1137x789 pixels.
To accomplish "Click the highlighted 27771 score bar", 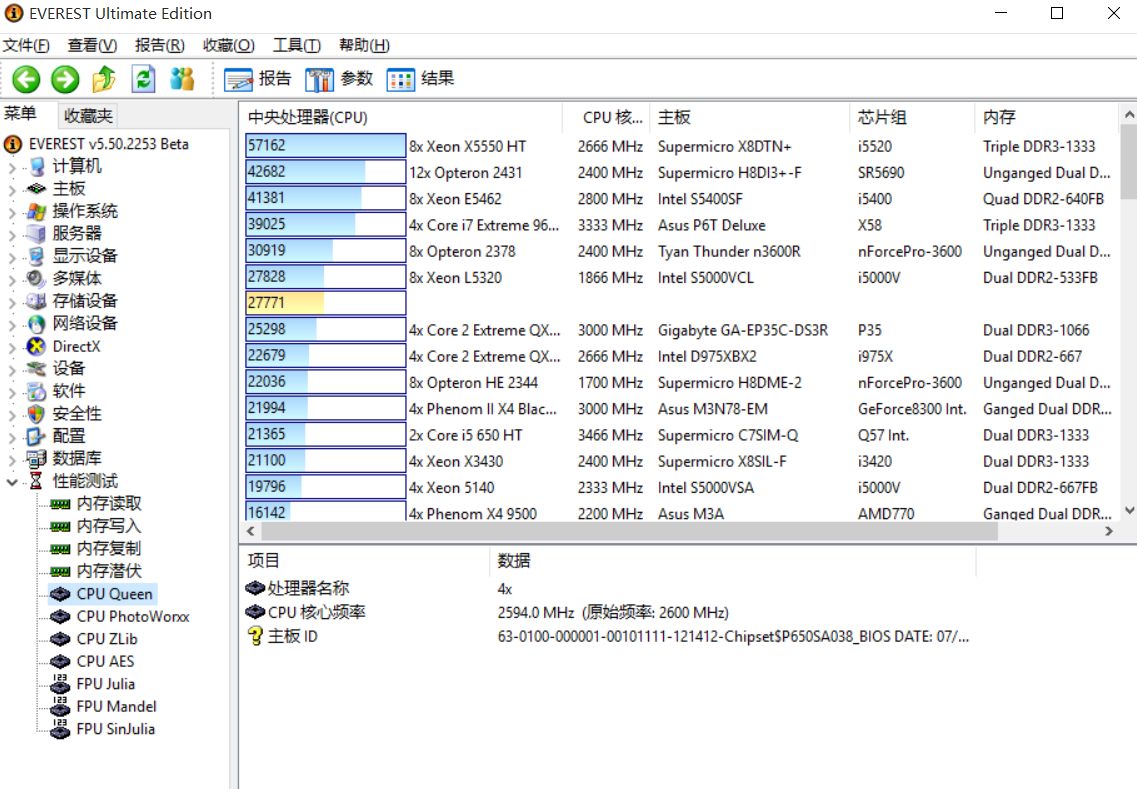I will click(x=326, y=303).
